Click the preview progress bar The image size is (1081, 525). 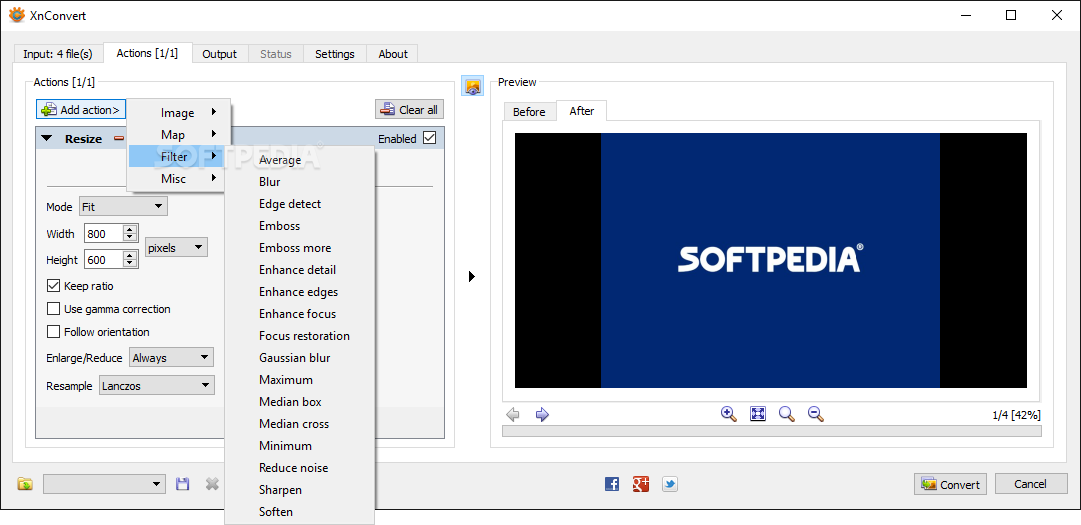coord(771,431)
